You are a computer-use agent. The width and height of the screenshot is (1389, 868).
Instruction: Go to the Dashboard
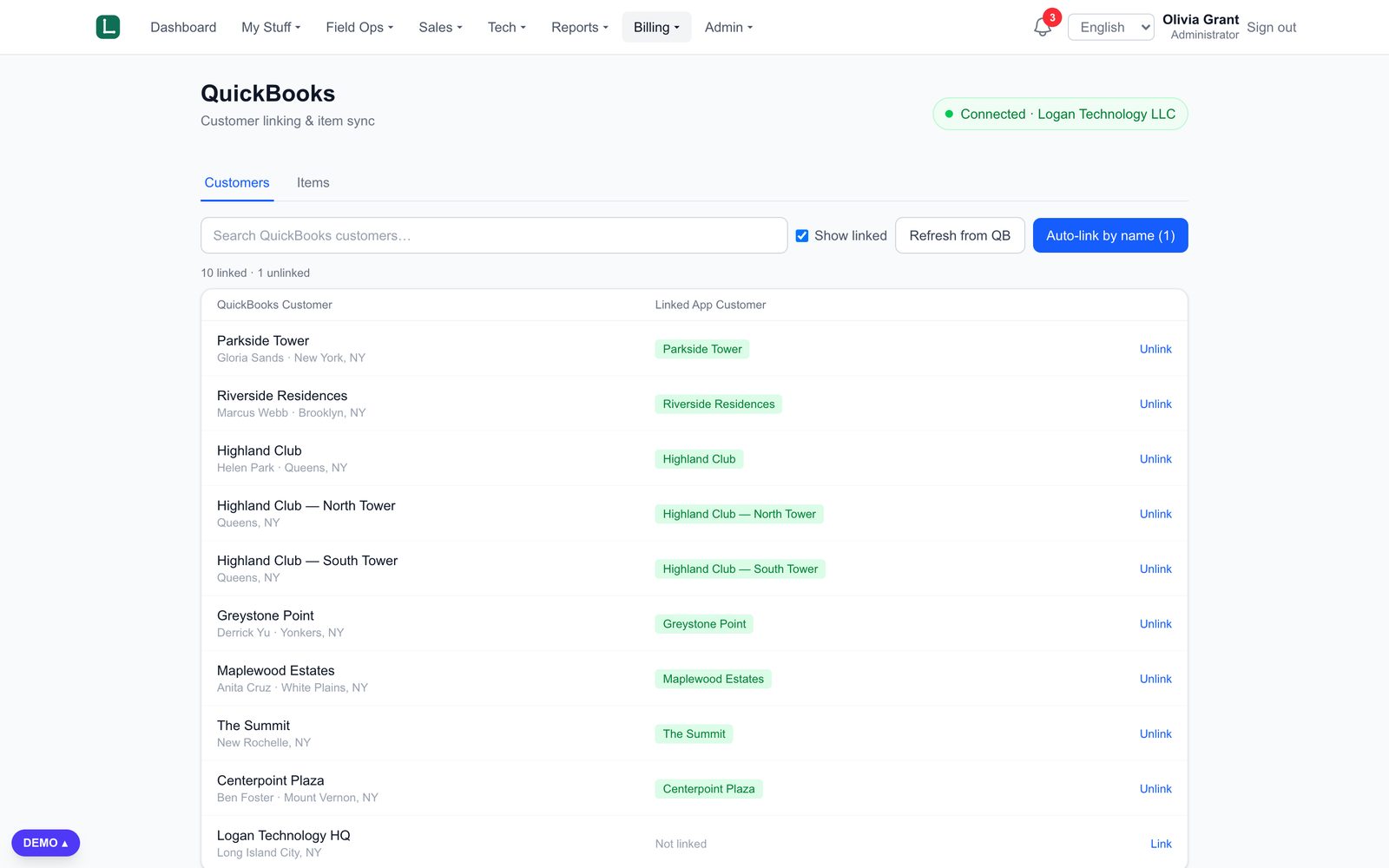pyautogui.click(x=183, y=27)
